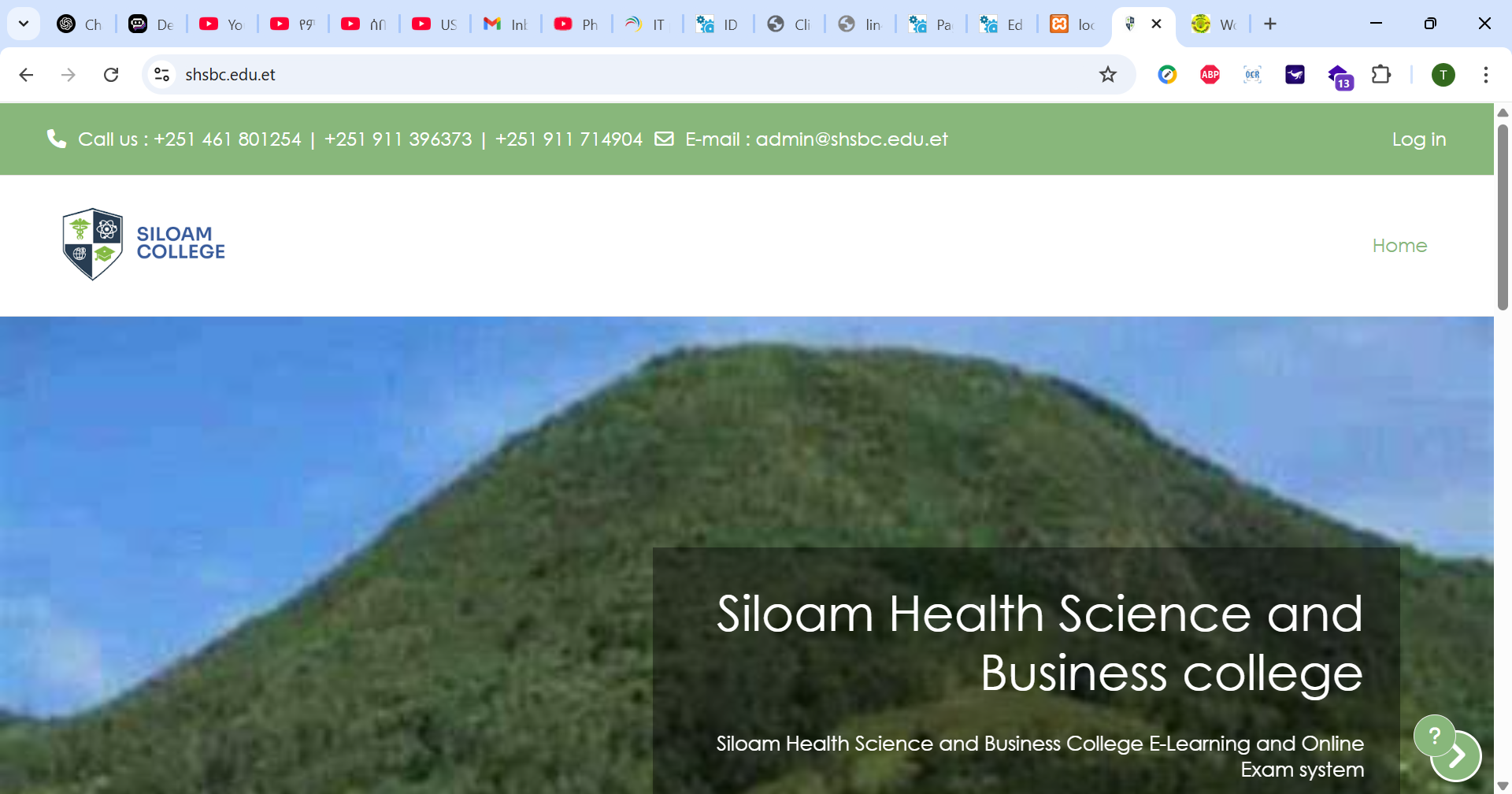Viewport: 1512px width, 794px height.
Task: Advance the slider with the next arrow
Action: [x=1458, y=756]
